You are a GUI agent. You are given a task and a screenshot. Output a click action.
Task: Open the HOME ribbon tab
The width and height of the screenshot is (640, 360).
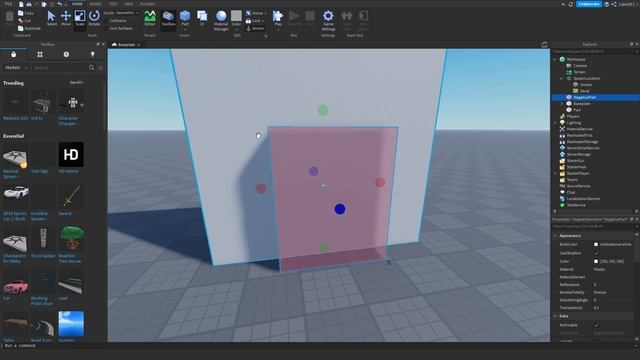point(77,4)
